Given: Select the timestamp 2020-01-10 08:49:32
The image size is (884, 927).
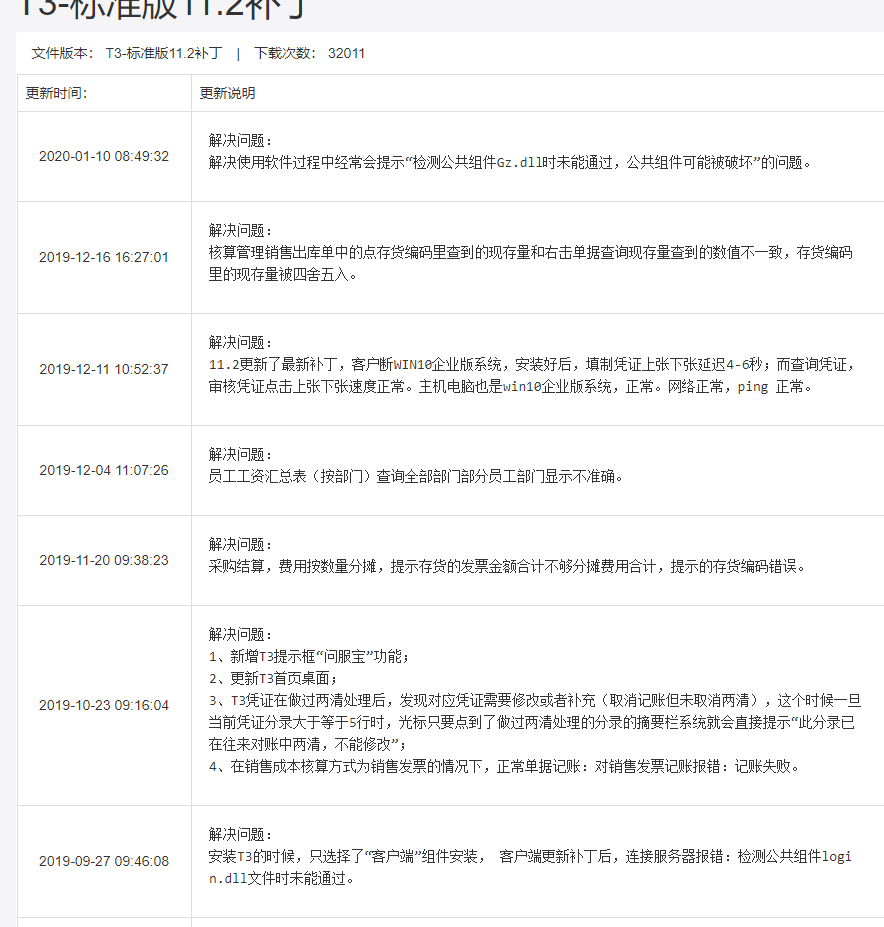Looking at the screenshot, I should pyautogui.click(x=104, y=156).
